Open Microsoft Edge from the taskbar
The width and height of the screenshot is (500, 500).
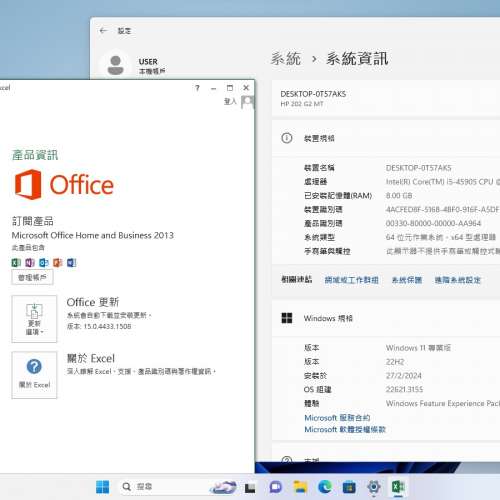point(325,487)
